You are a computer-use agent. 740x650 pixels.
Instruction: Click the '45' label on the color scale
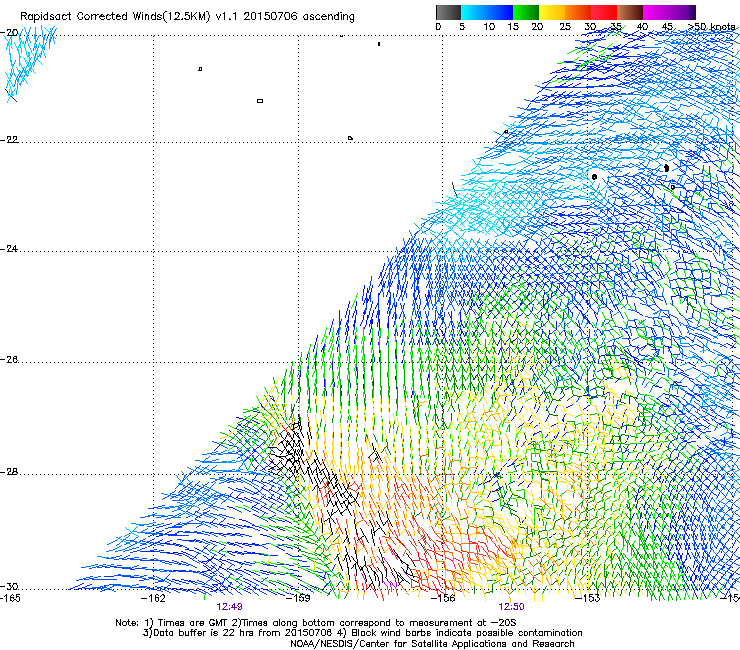[x=667, y=27]
